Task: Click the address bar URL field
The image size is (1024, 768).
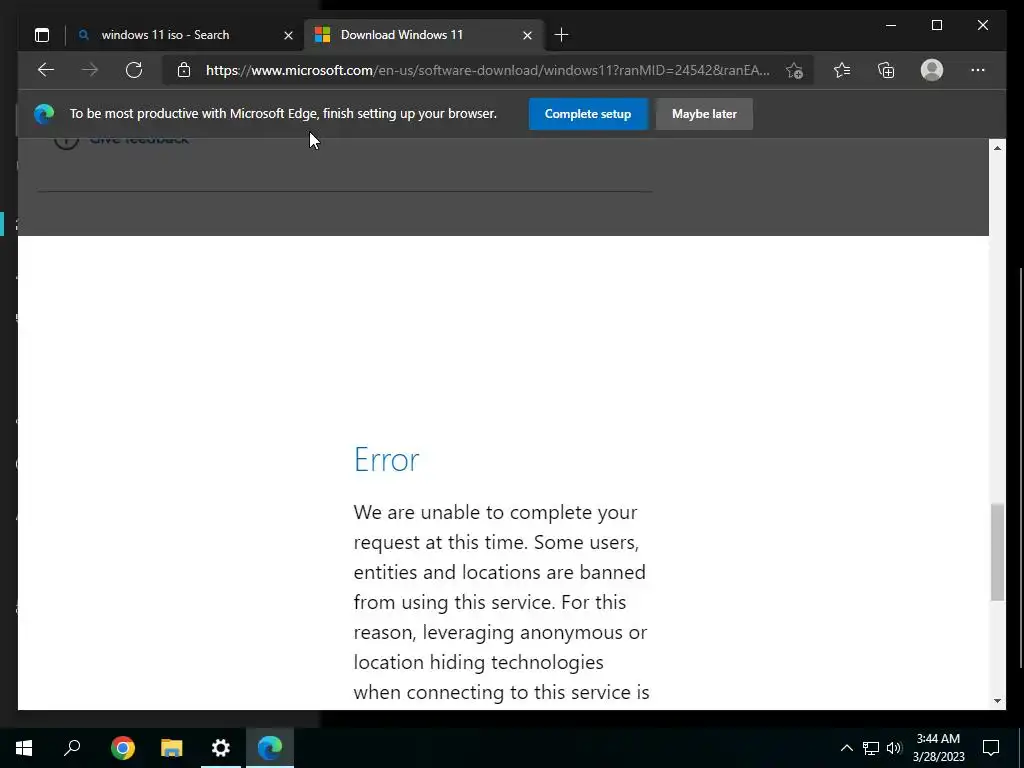Action: [x=488, y=70]
